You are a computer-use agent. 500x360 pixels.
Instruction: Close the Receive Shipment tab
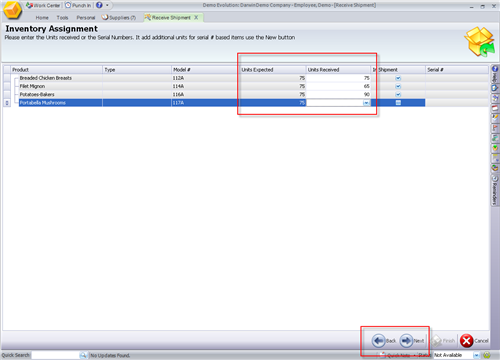click(x=196, y=17)
